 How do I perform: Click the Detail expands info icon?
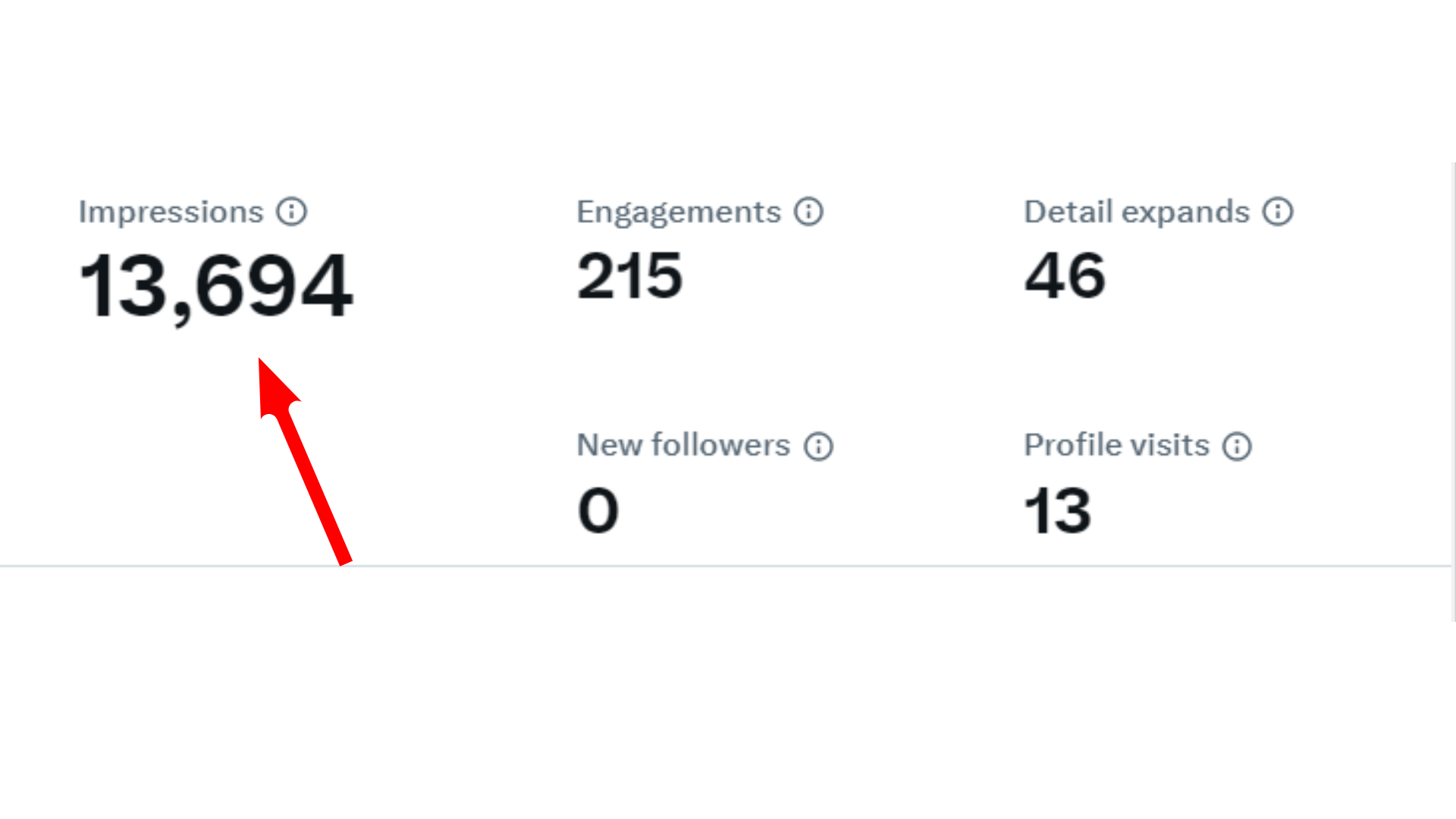1278,212
